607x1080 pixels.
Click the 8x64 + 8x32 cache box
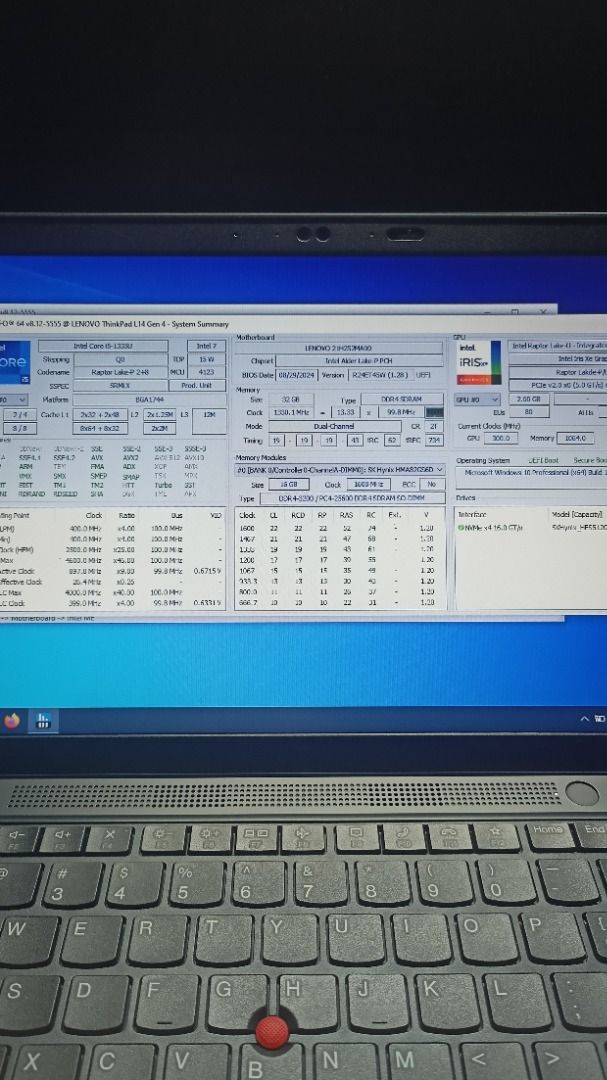(x=99, y=428)
